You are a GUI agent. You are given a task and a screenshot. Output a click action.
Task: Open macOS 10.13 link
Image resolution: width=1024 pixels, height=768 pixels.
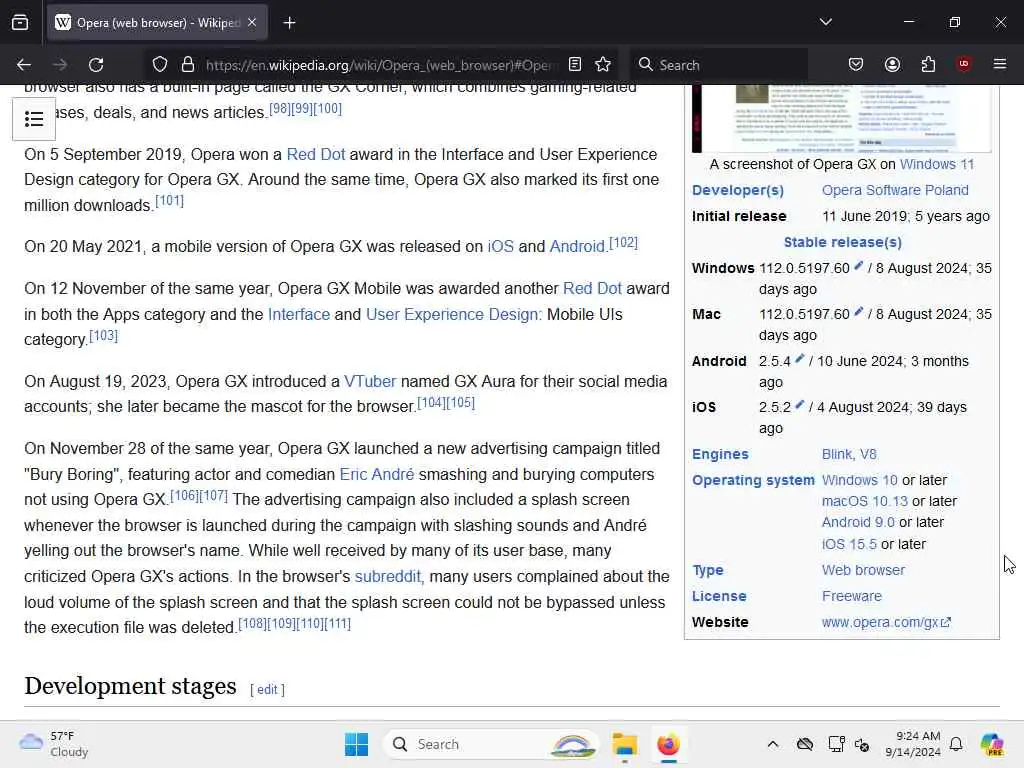pos(865,501)
